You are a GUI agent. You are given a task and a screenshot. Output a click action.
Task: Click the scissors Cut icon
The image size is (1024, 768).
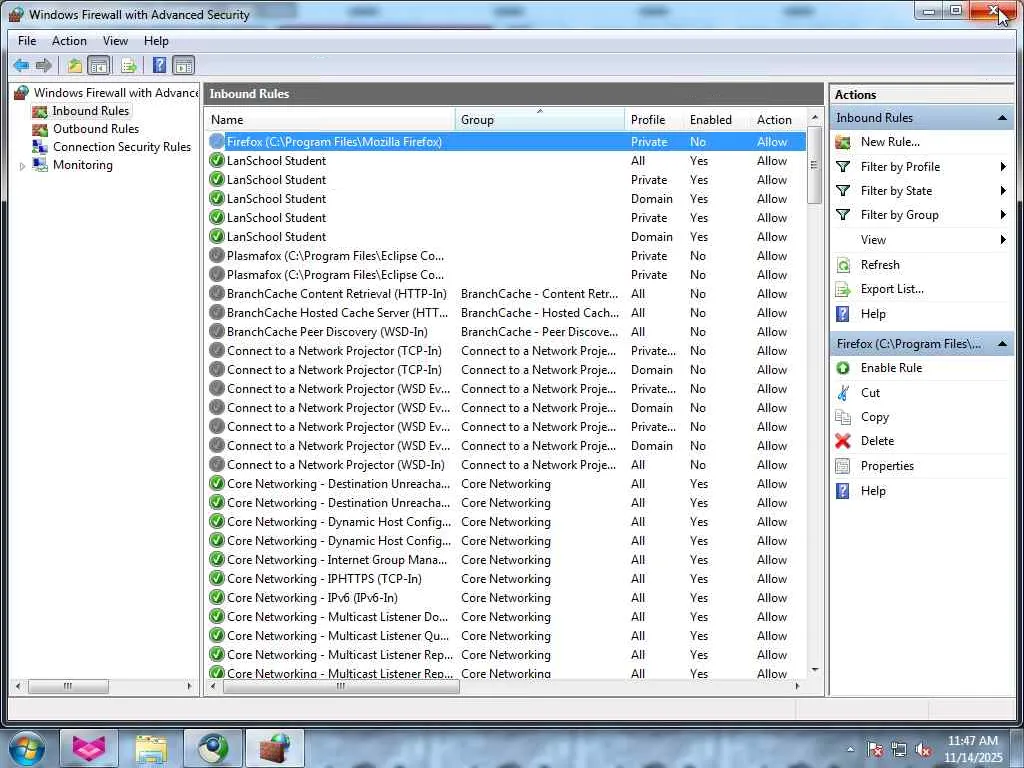[843, 392]
